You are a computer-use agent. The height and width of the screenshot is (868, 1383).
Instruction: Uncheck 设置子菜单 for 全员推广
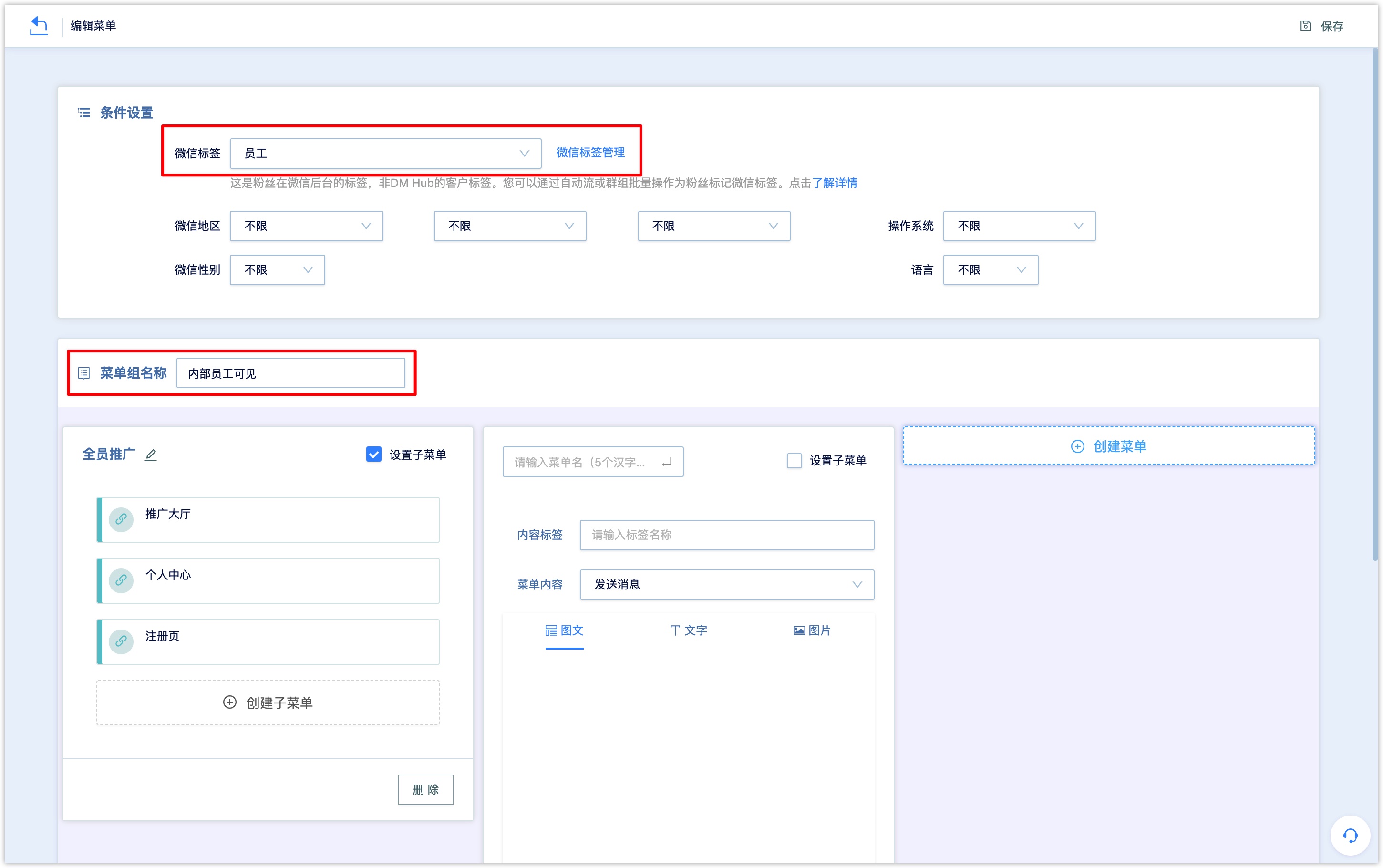pyautogui.click(x=373, y=454)
